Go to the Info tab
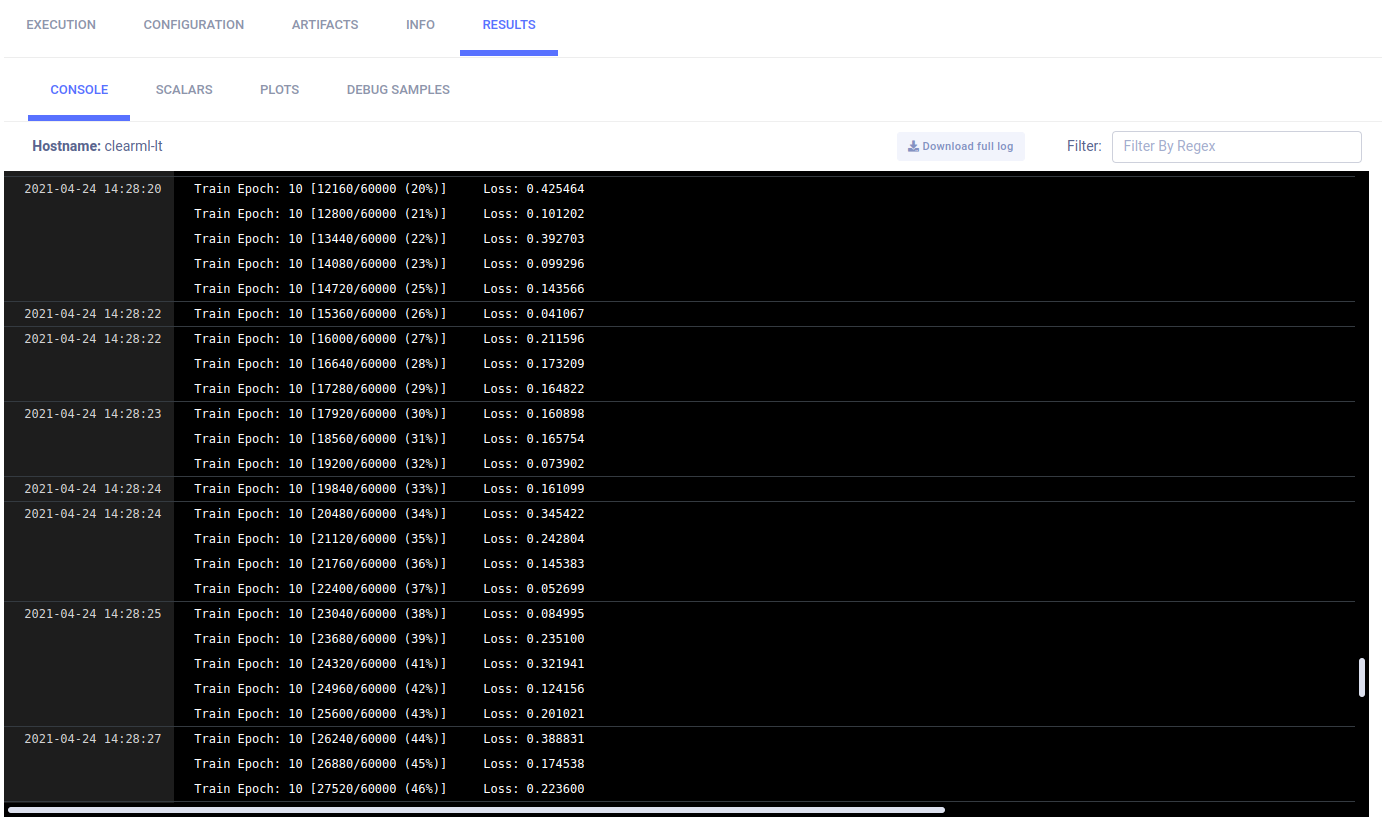The height and width of the screenshot is (817, 1382). [x=420, y=25]
